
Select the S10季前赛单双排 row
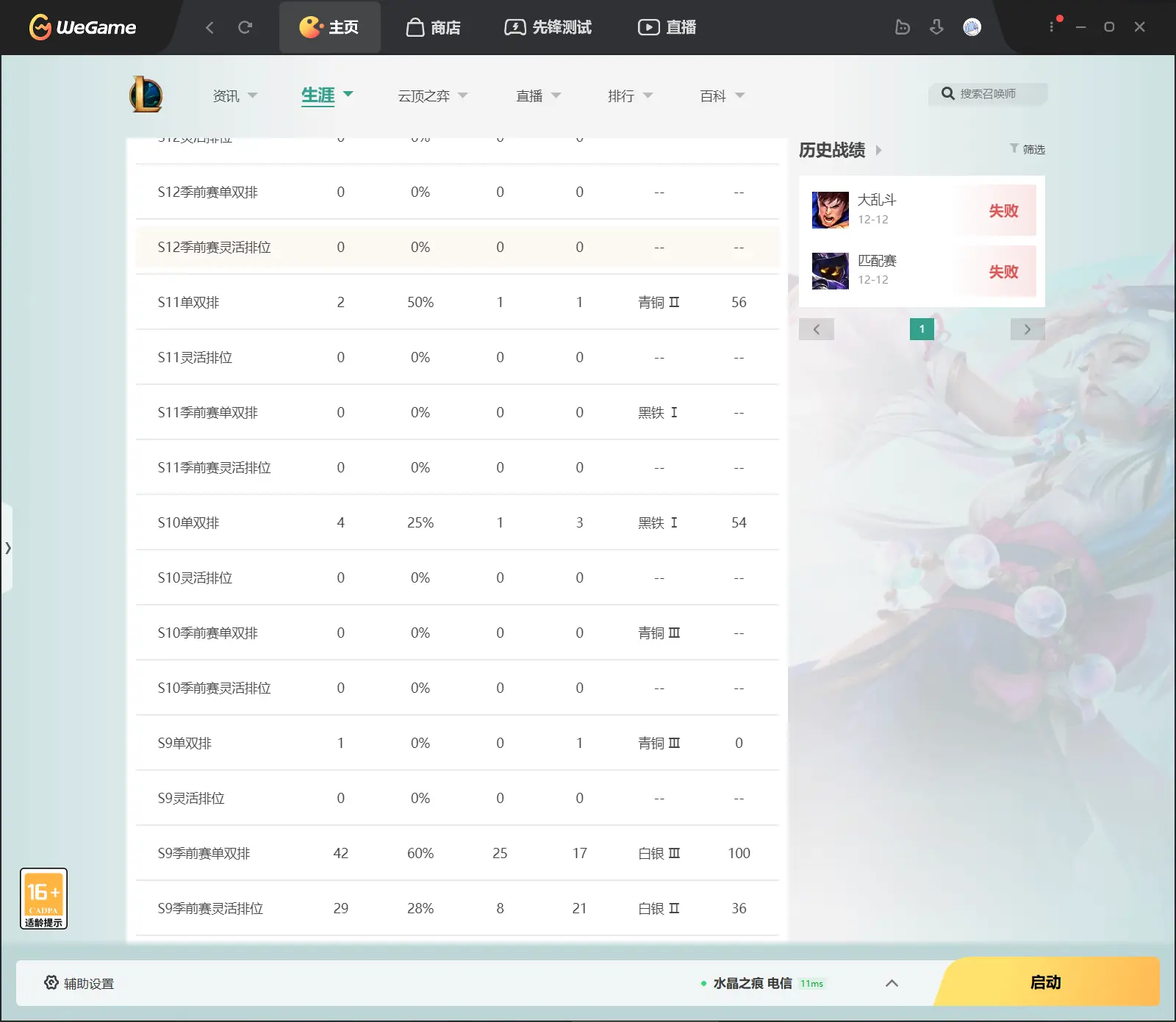tap(457, 633)
